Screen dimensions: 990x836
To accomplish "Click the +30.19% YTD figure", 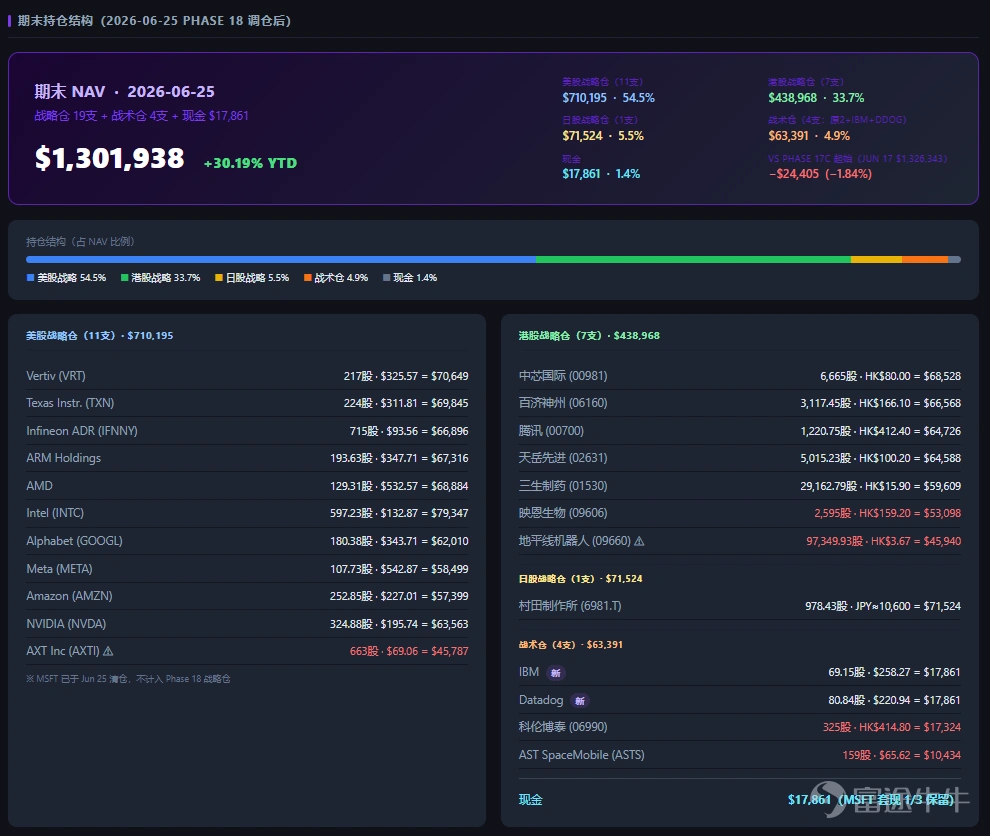I will point(250,163).
